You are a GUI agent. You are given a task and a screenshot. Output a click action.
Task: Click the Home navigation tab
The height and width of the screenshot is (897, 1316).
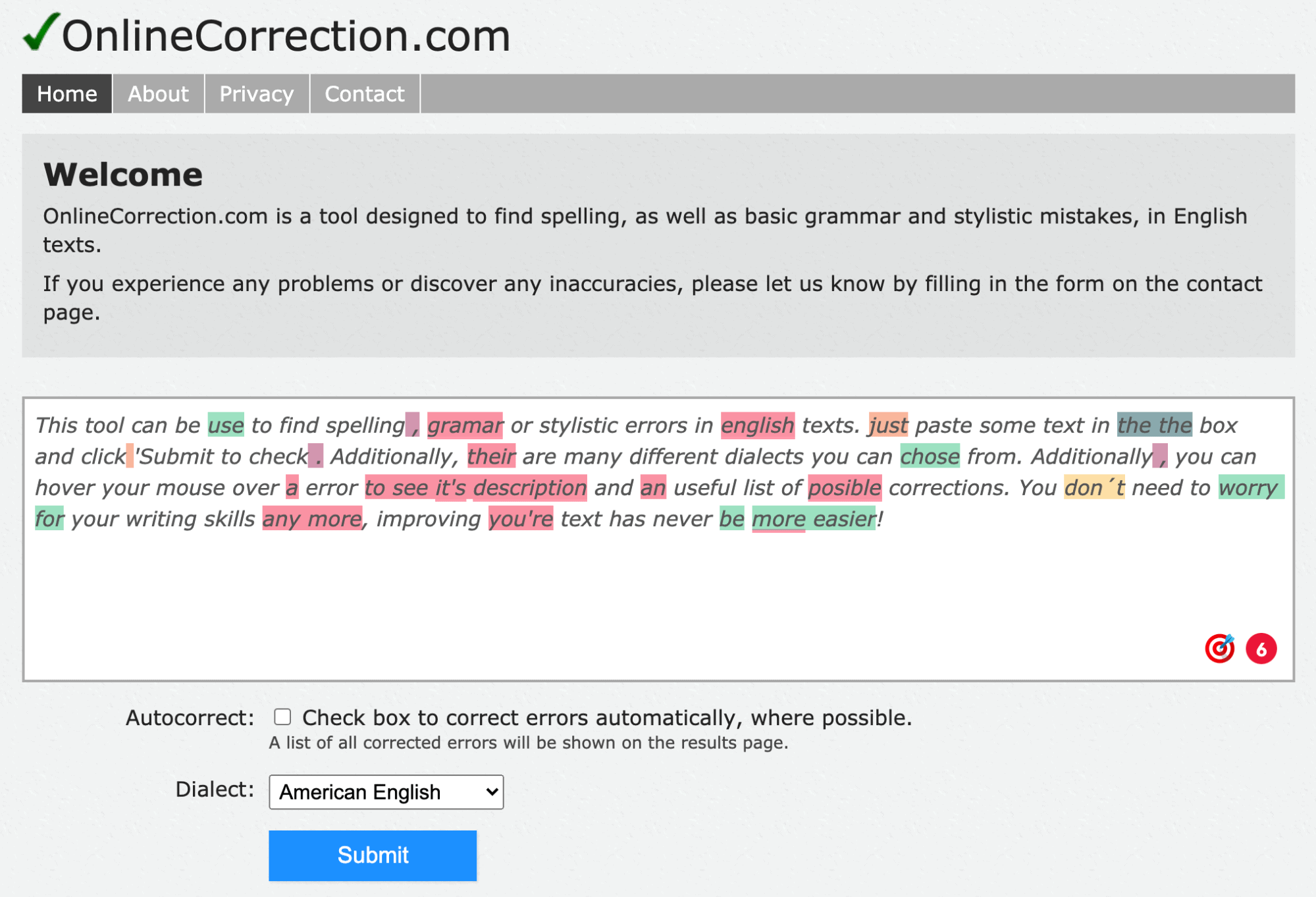point(66,93)
